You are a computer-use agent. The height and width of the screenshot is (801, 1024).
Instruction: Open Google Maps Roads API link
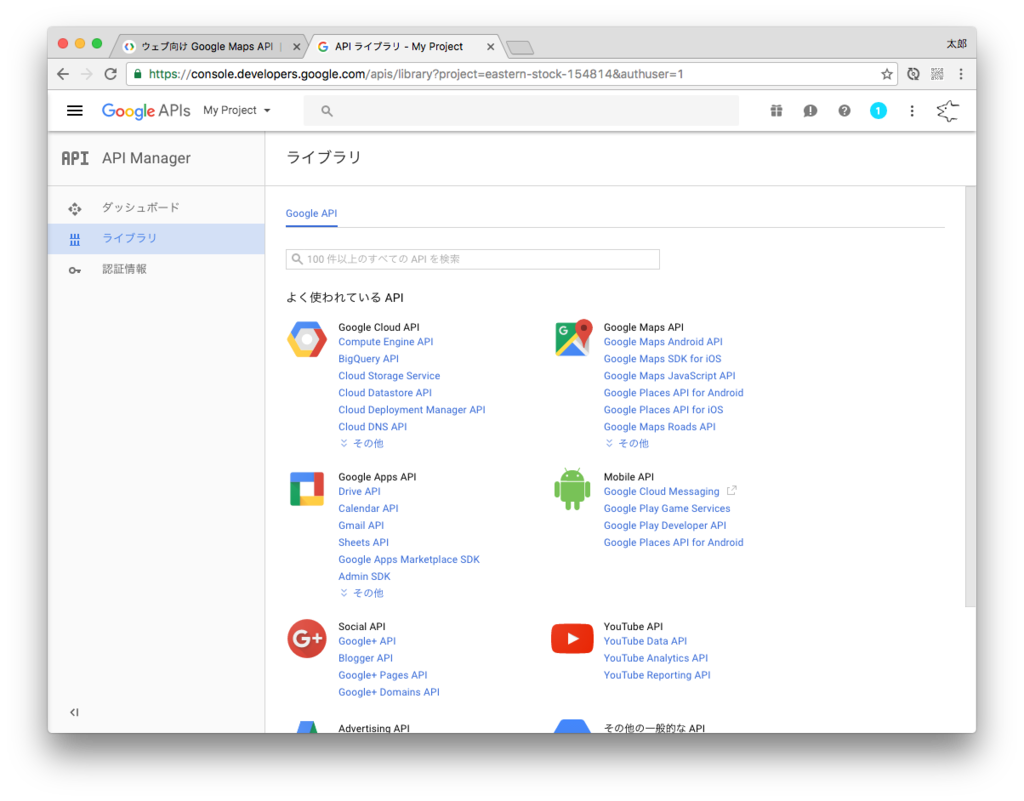pos(660,427)
